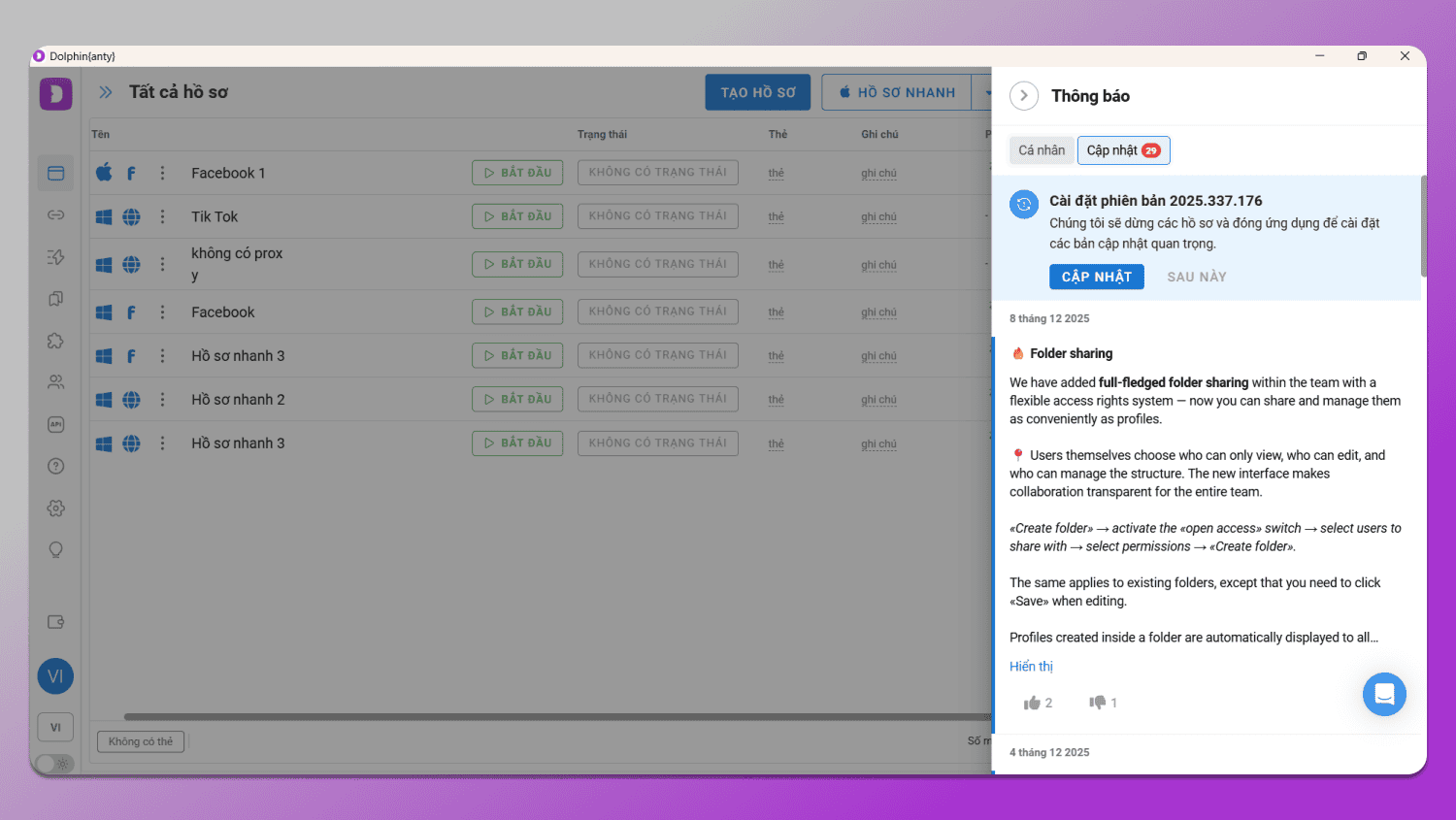Click the Không có thẻ tag filter
This screenshot has width=1456, height=820.
[141, 741]
